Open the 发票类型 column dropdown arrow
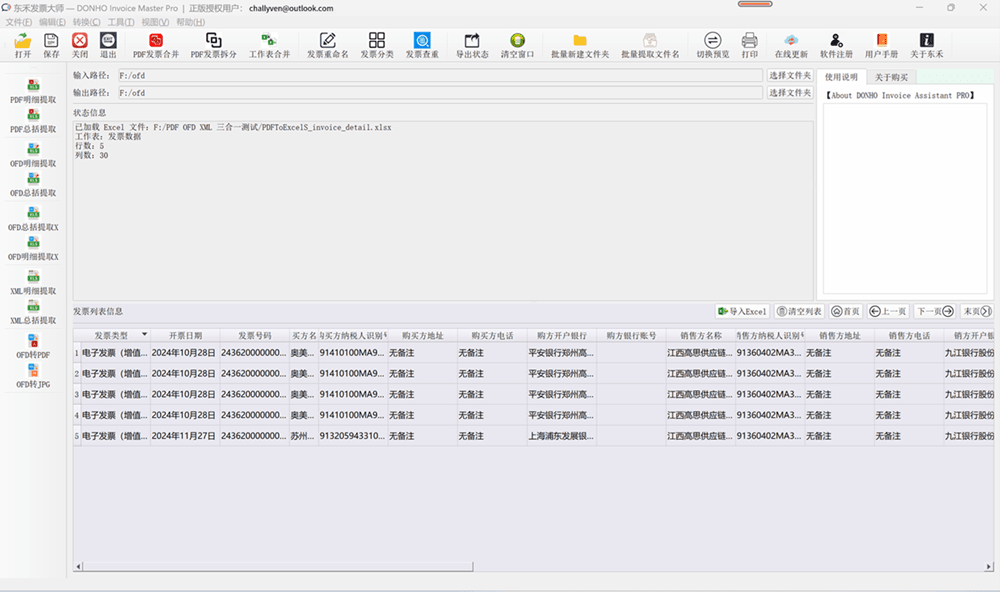 (x=145, y=334)
